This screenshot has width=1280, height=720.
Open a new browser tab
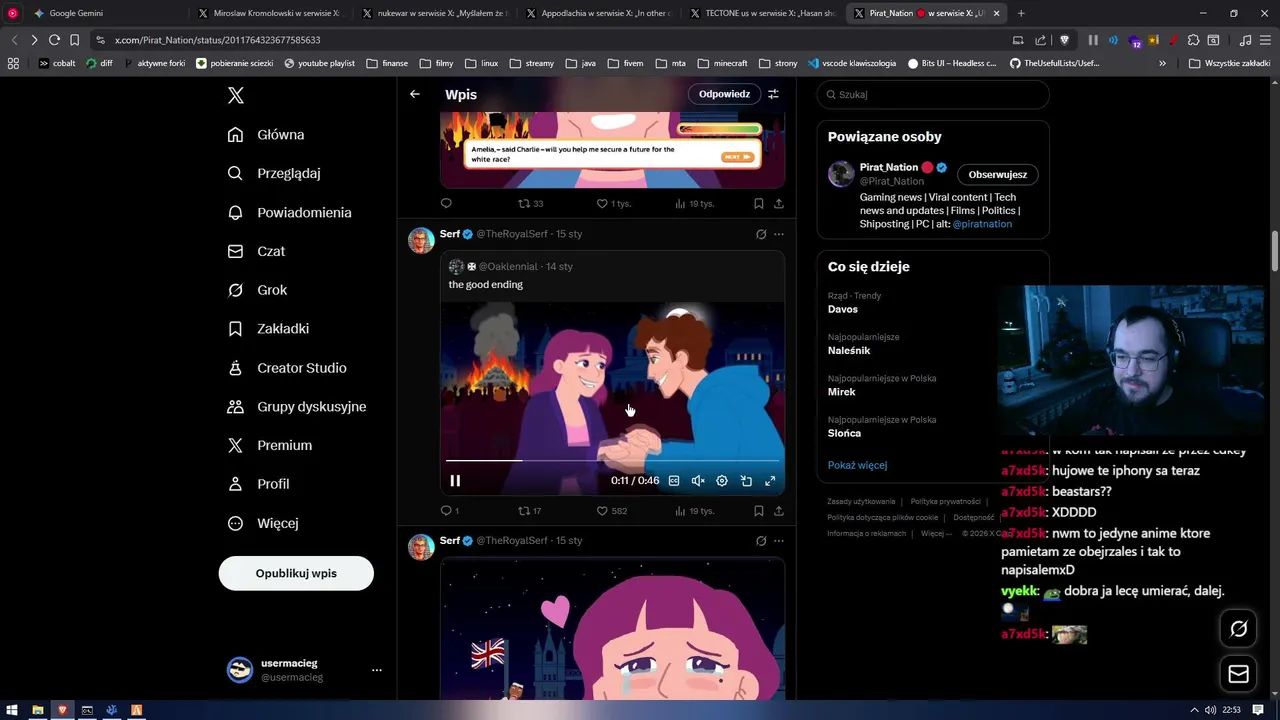(x=1022, y=13)
